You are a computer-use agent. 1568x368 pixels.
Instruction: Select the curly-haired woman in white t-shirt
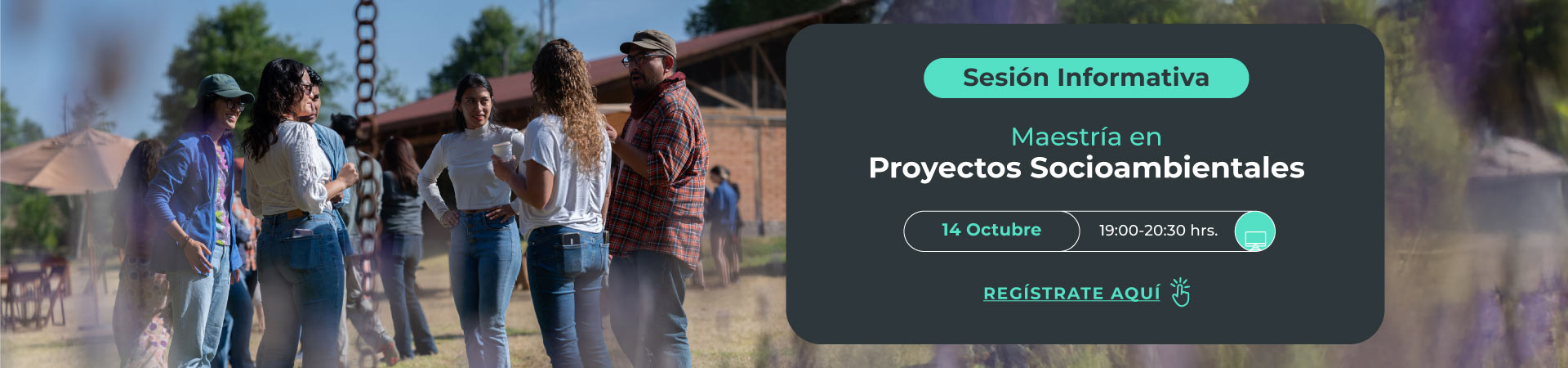pyautogui.click(x=563, y=204)
